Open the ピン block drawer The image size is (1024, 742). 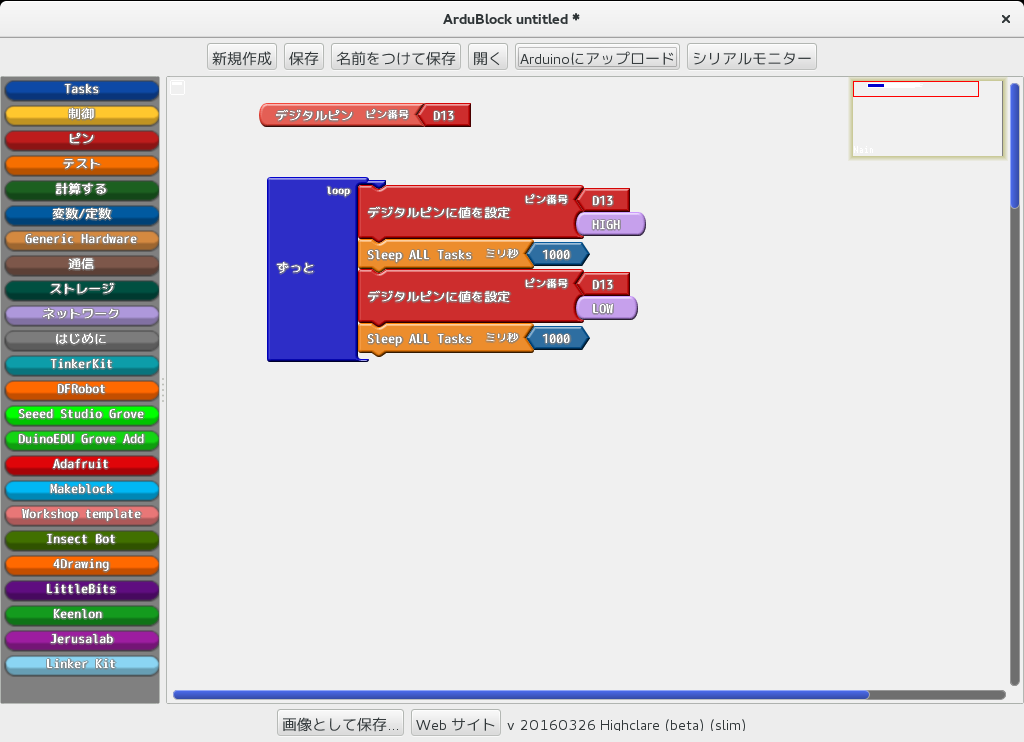82,139
